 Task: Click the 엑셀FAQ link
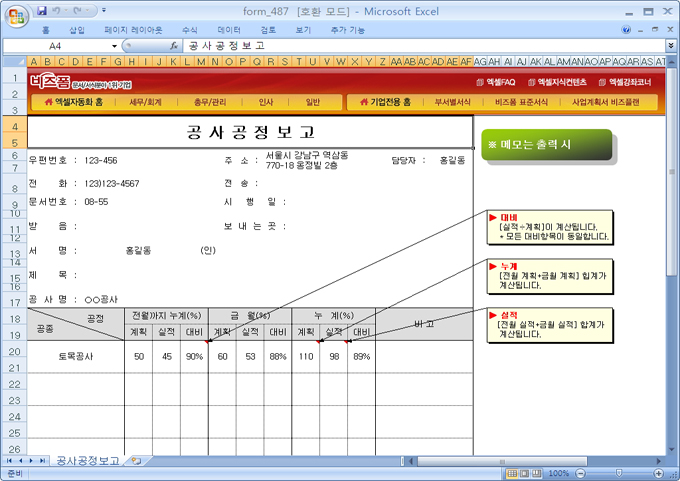495,82
